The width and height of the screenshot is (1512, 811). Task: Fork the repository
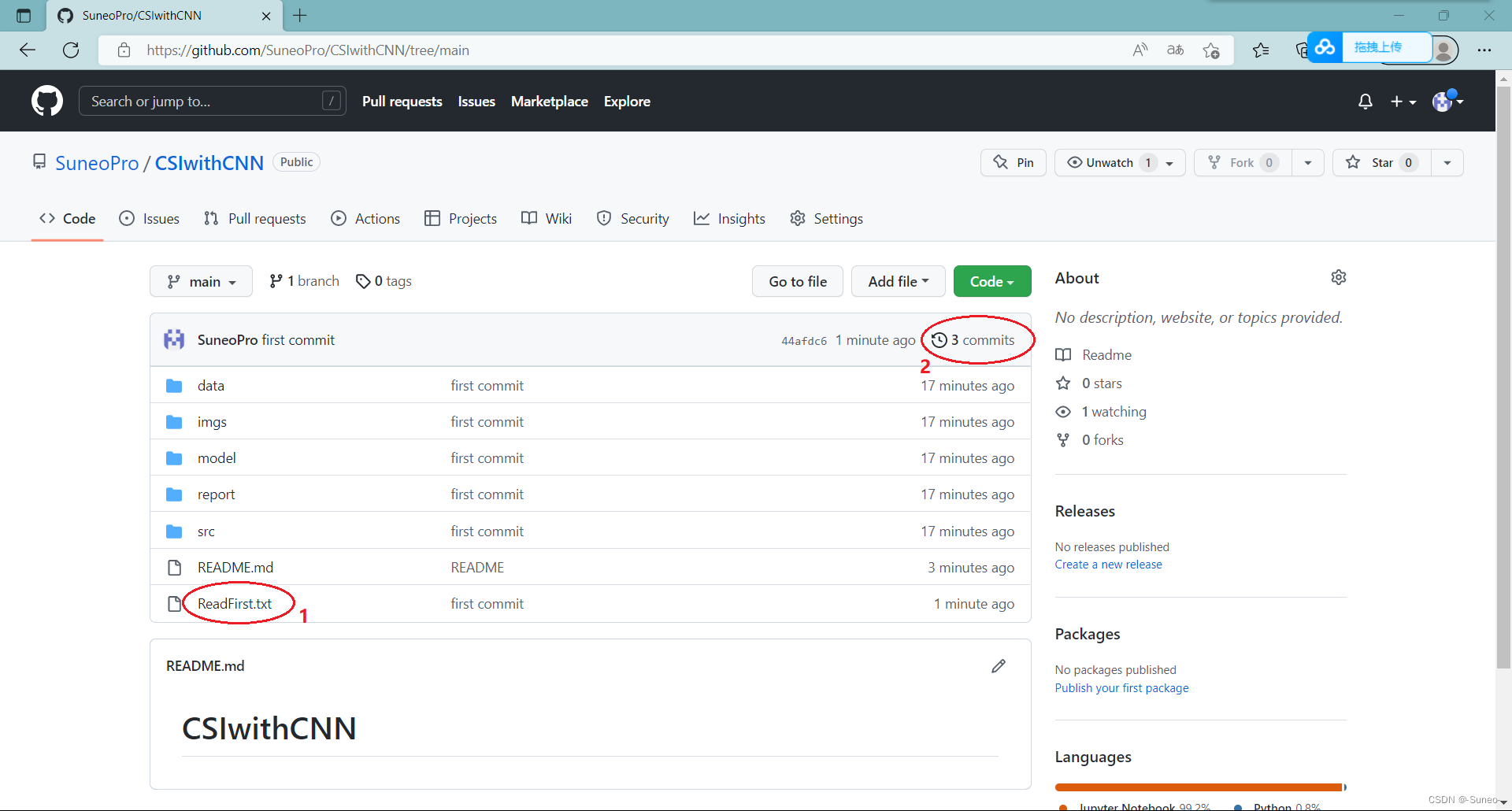tap(1243, 162)
